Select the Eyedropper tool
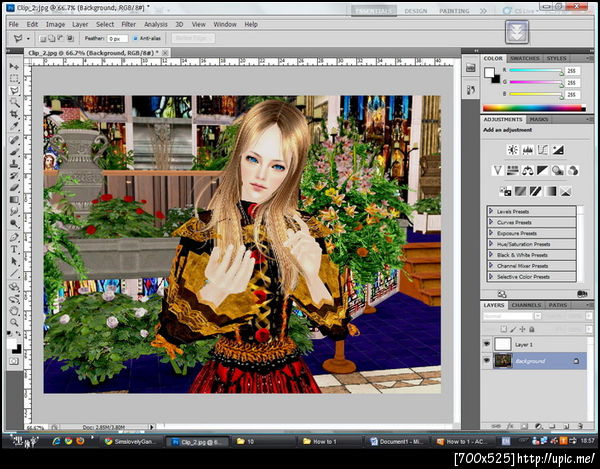This screenshot has width=600, height=469. (x=14, y=126)
